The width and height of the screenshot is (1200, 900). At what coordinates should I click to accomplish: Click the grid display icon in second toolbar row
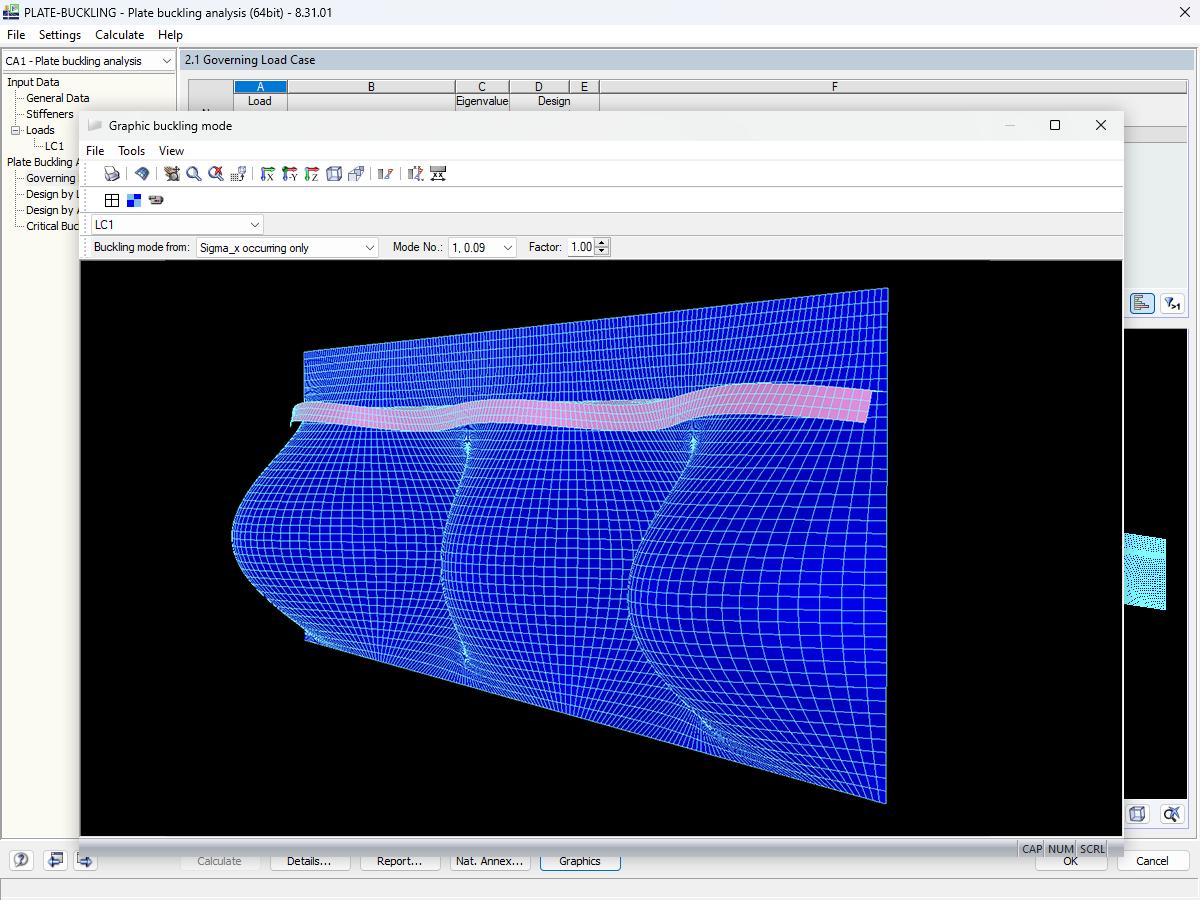point(111,200)
